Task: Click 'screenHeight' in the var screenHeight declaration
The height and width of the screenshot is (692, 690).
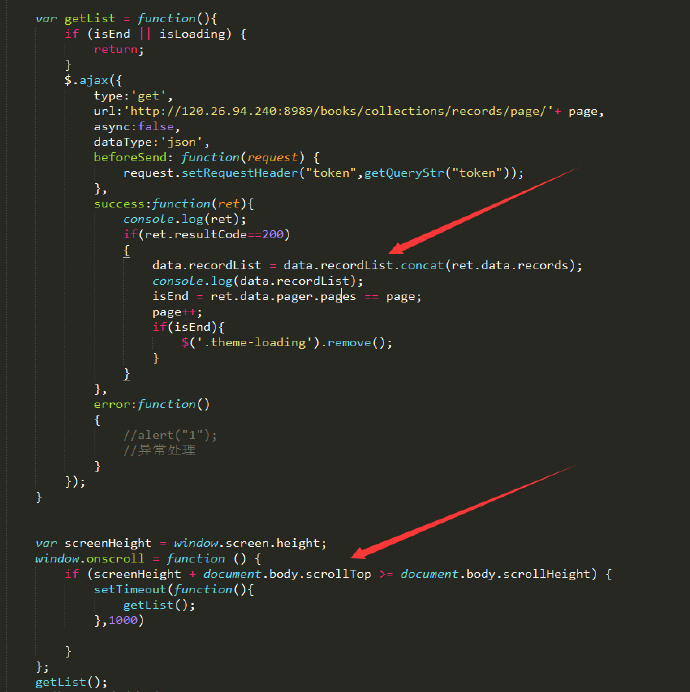Action: tap(108, 543)
